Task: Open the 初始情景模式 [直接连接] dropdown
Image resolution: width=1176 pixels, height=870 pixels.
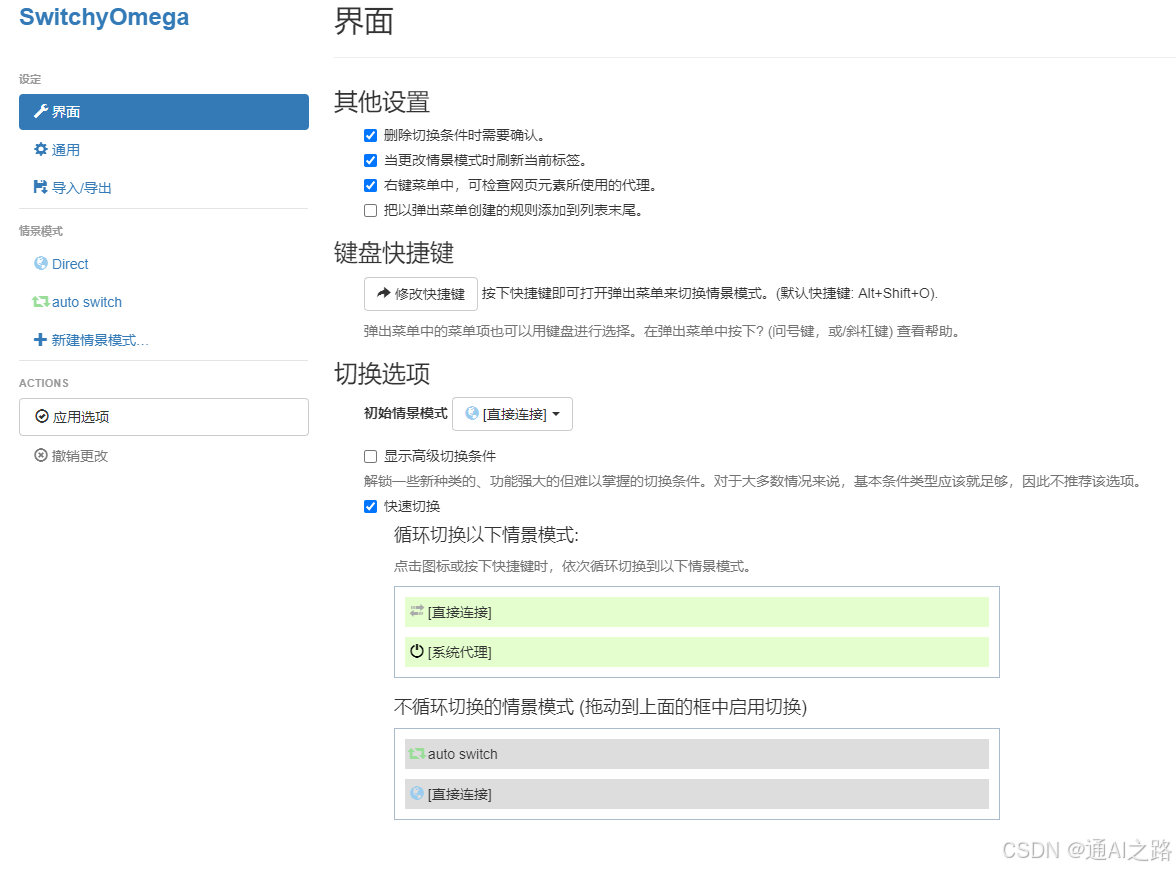Action: (x=512, y=414)
